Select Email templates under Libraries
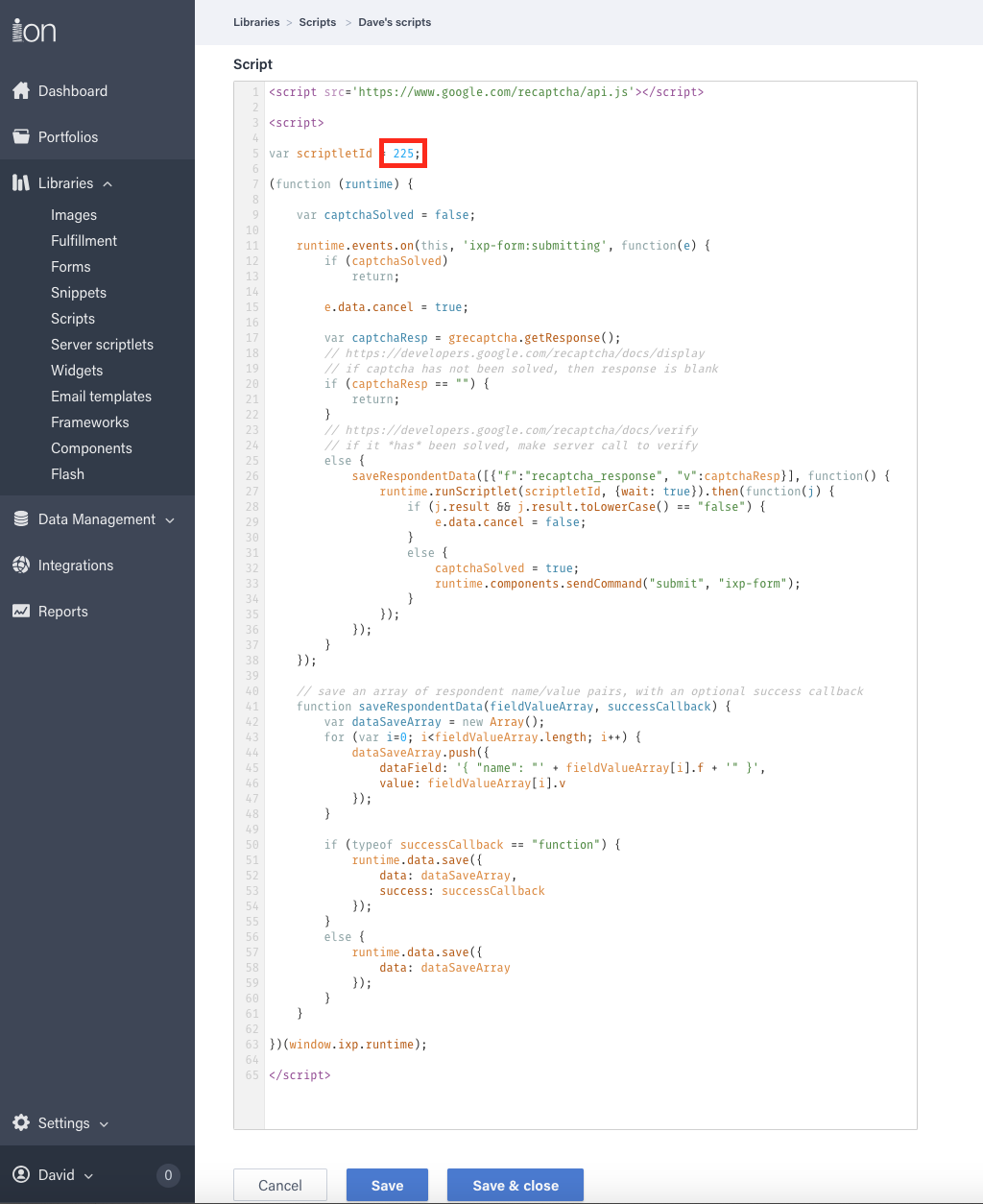983x1204 pixels. click(x=102, y=397)
